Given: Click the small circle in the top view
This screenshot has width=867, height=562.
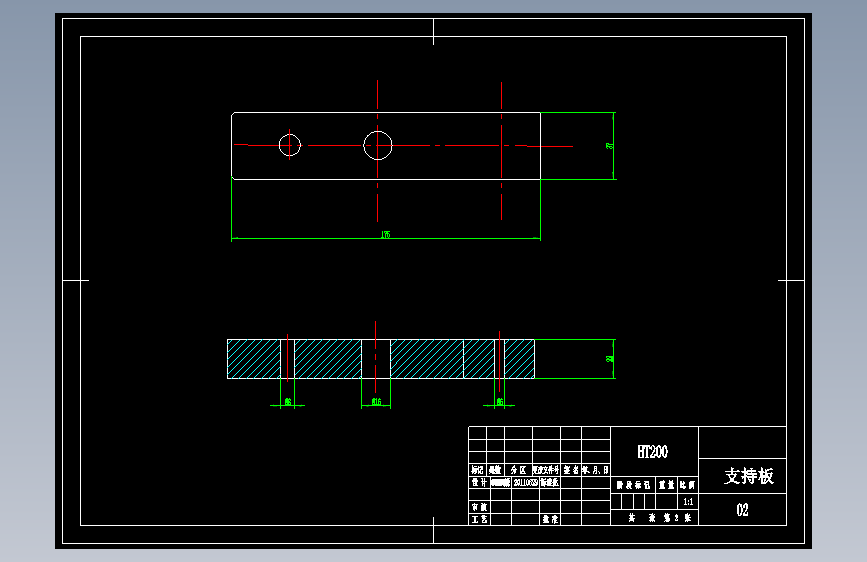Looking at the screenshot, I should (x=290, y=145).
